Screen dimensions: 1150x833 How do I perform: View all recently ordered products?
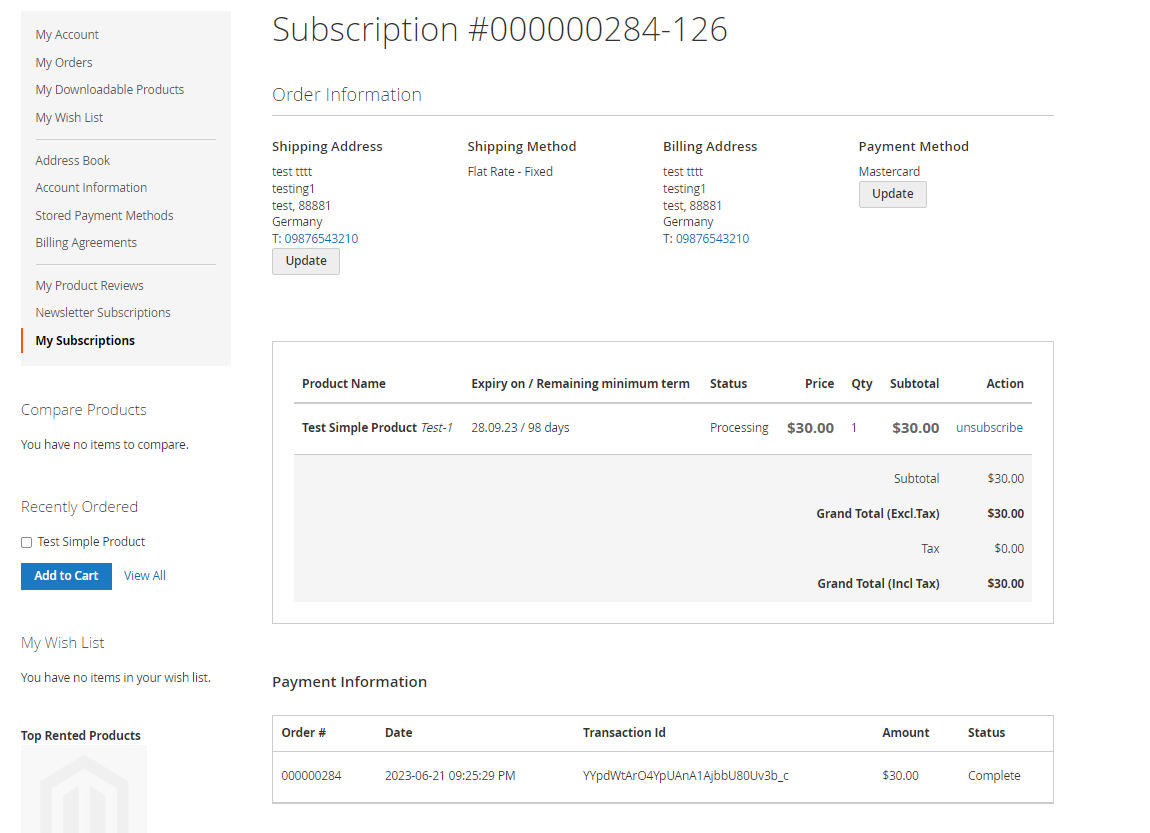click(x=144, y=575)
